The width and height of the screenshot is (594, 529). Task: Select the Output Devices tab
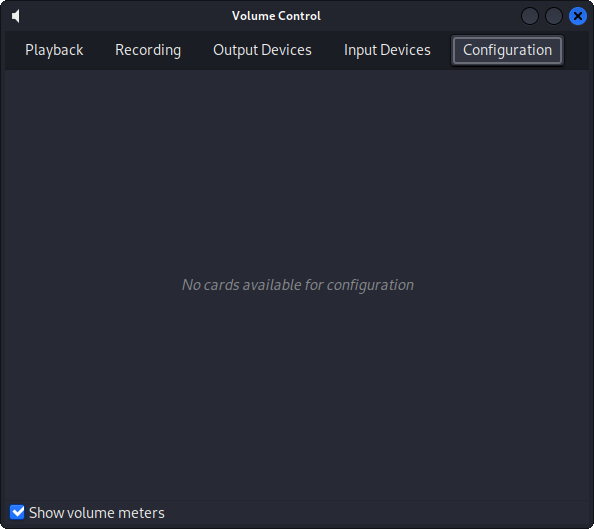tap(262, 50)
